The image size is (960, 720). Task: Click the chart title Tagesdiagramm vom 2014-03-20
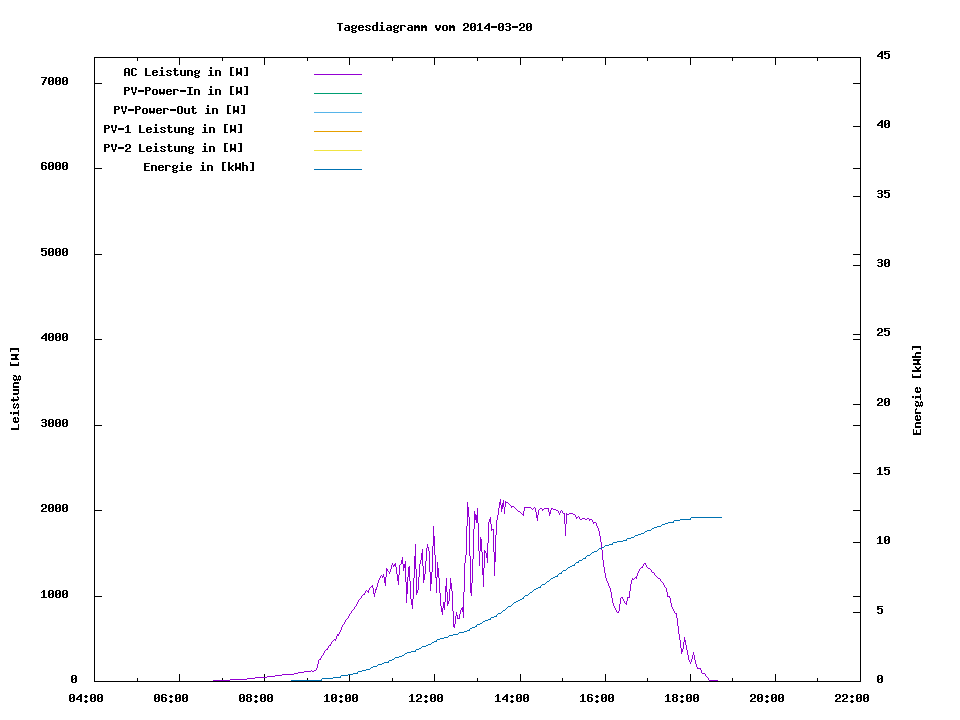click(434, 27)
